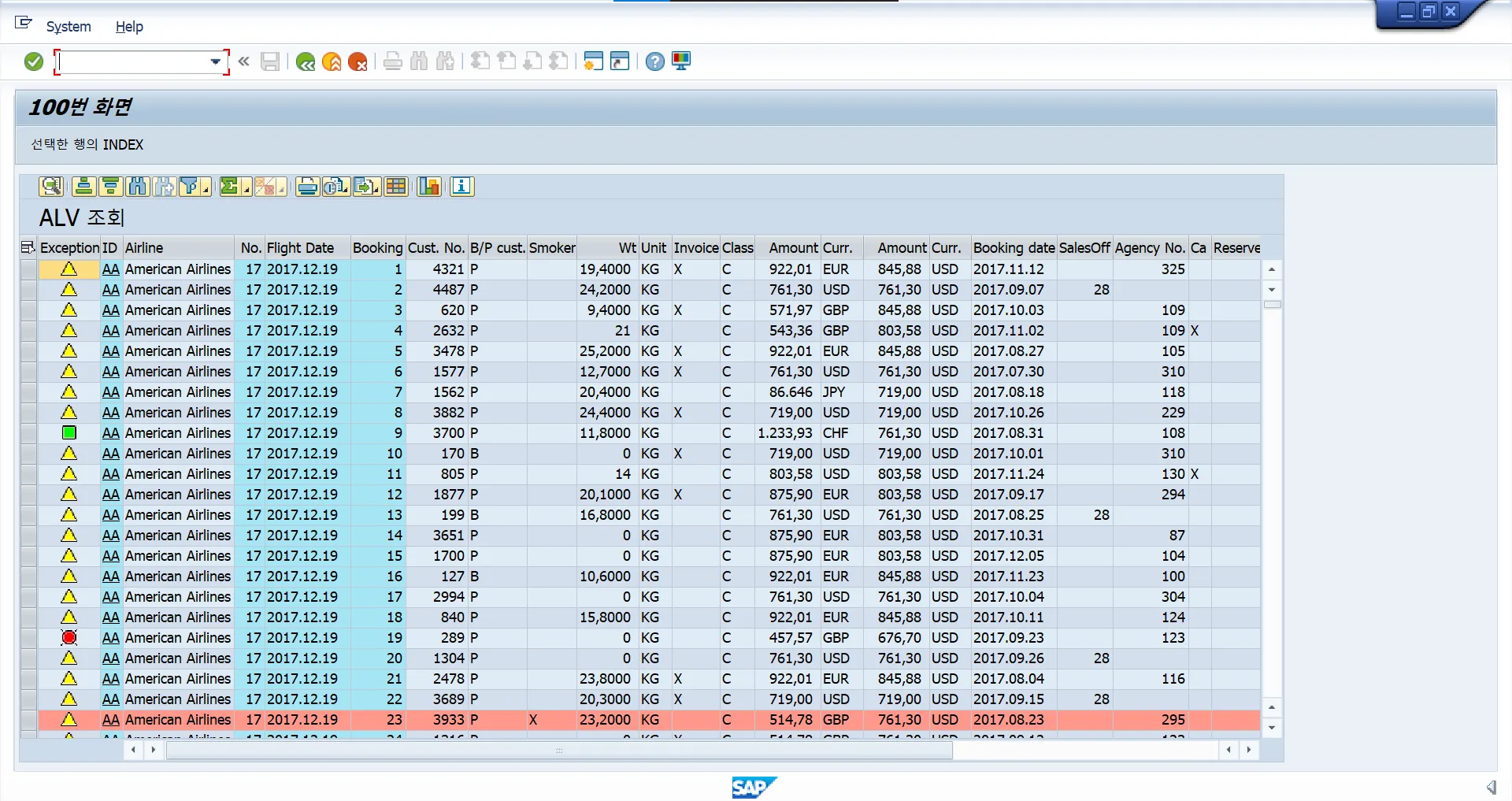The height and width of the screenshot is (801, 1512).
Task: Open the Help menu
Action: [129, 27]
